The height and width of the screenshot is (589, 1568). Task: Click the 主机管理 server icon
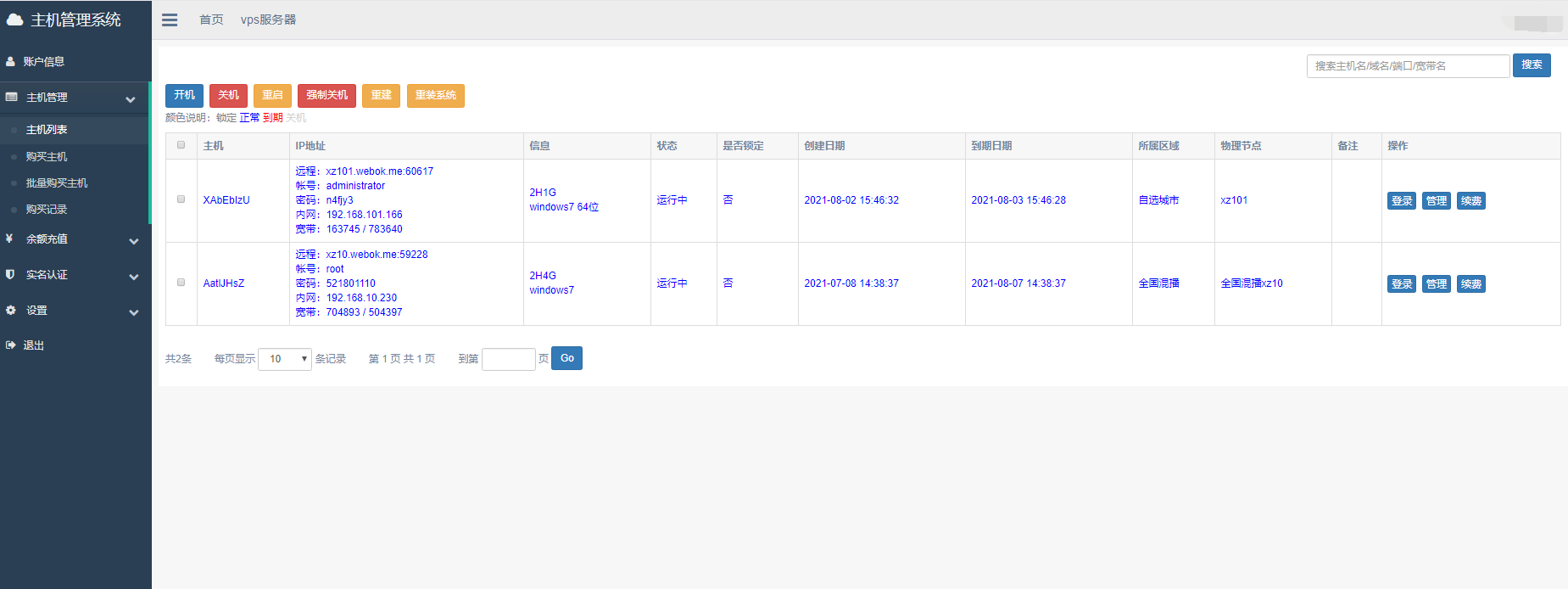pyautogui.click(x=12, y=98)
